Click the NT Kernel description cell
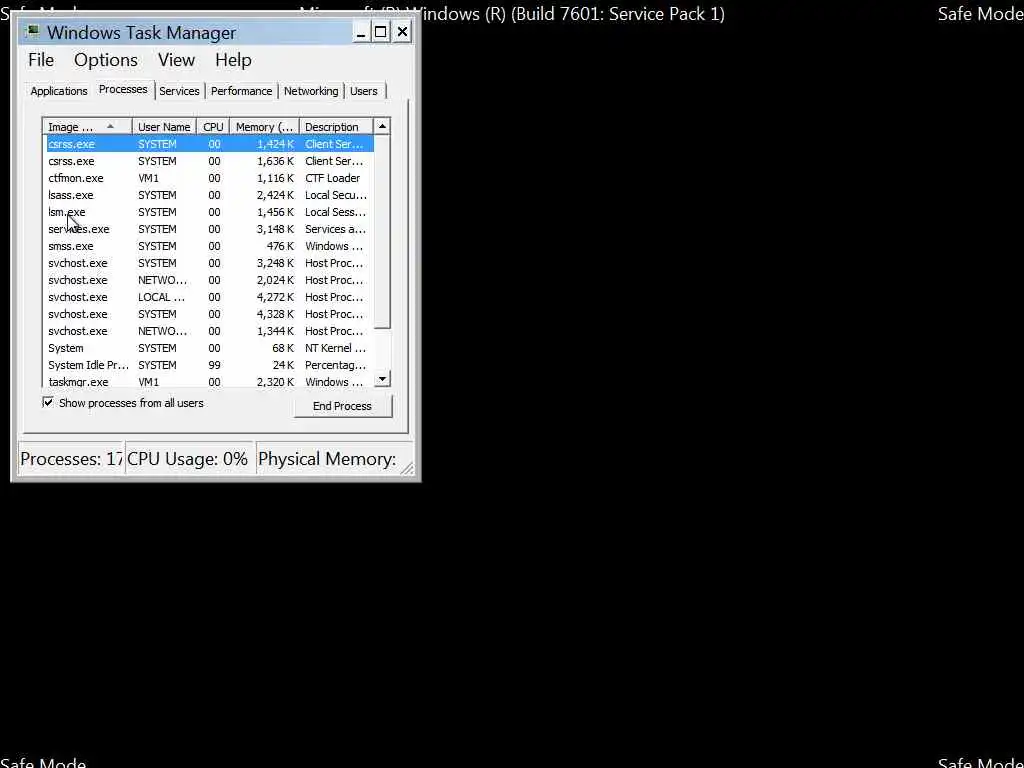The height and width of the screenshot is (768, 1024). [336, 348]
